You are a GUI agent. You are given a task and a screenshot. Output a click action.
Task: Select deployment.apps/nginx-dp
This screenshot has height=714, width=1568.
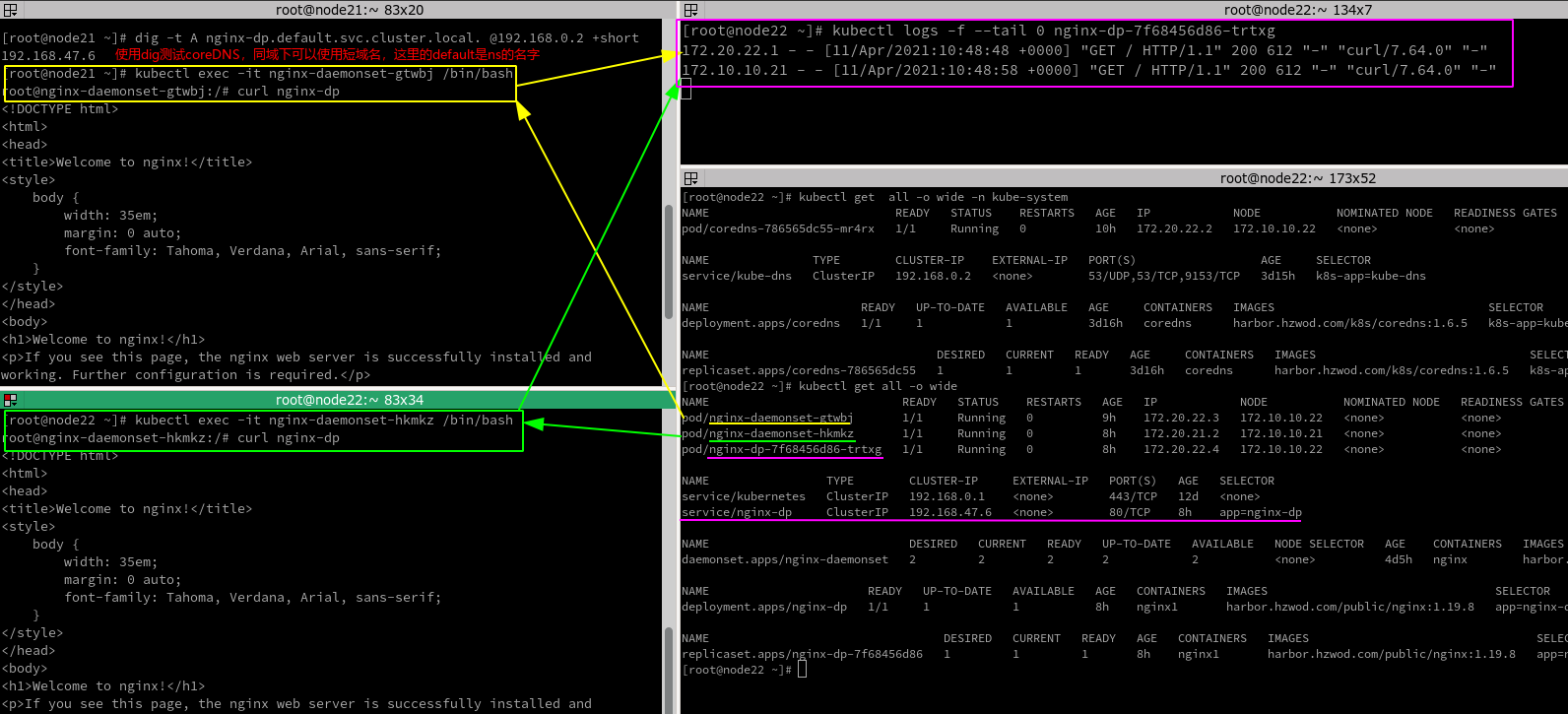coord(764,607)
